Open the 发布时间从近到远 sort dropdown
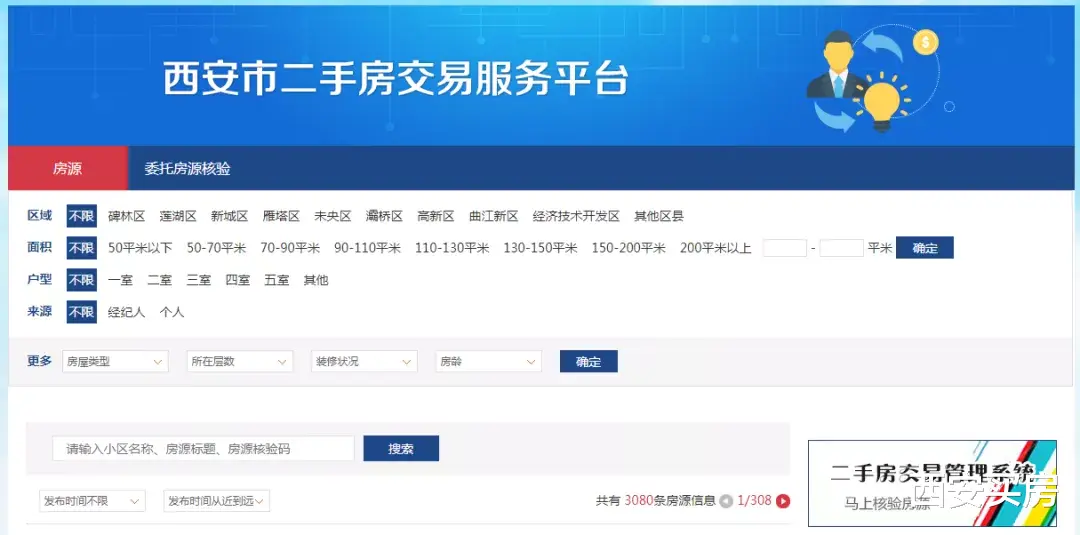The width and height of the screenshot is (1080, 535). (216, 501)
